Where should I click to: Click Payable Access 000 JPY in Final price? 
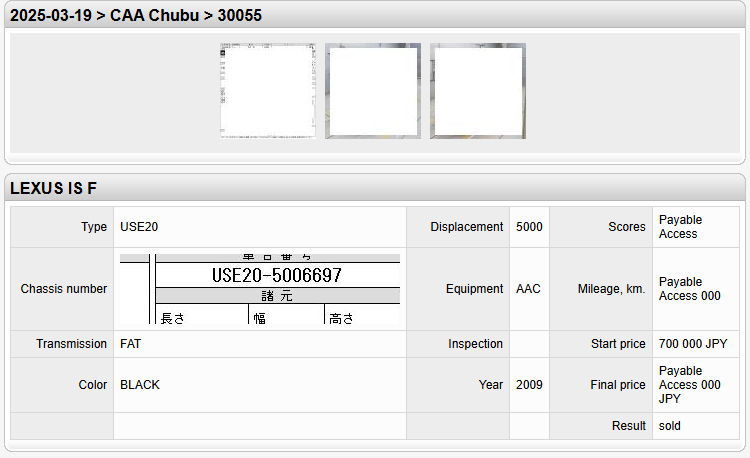[x=689, y=385]
